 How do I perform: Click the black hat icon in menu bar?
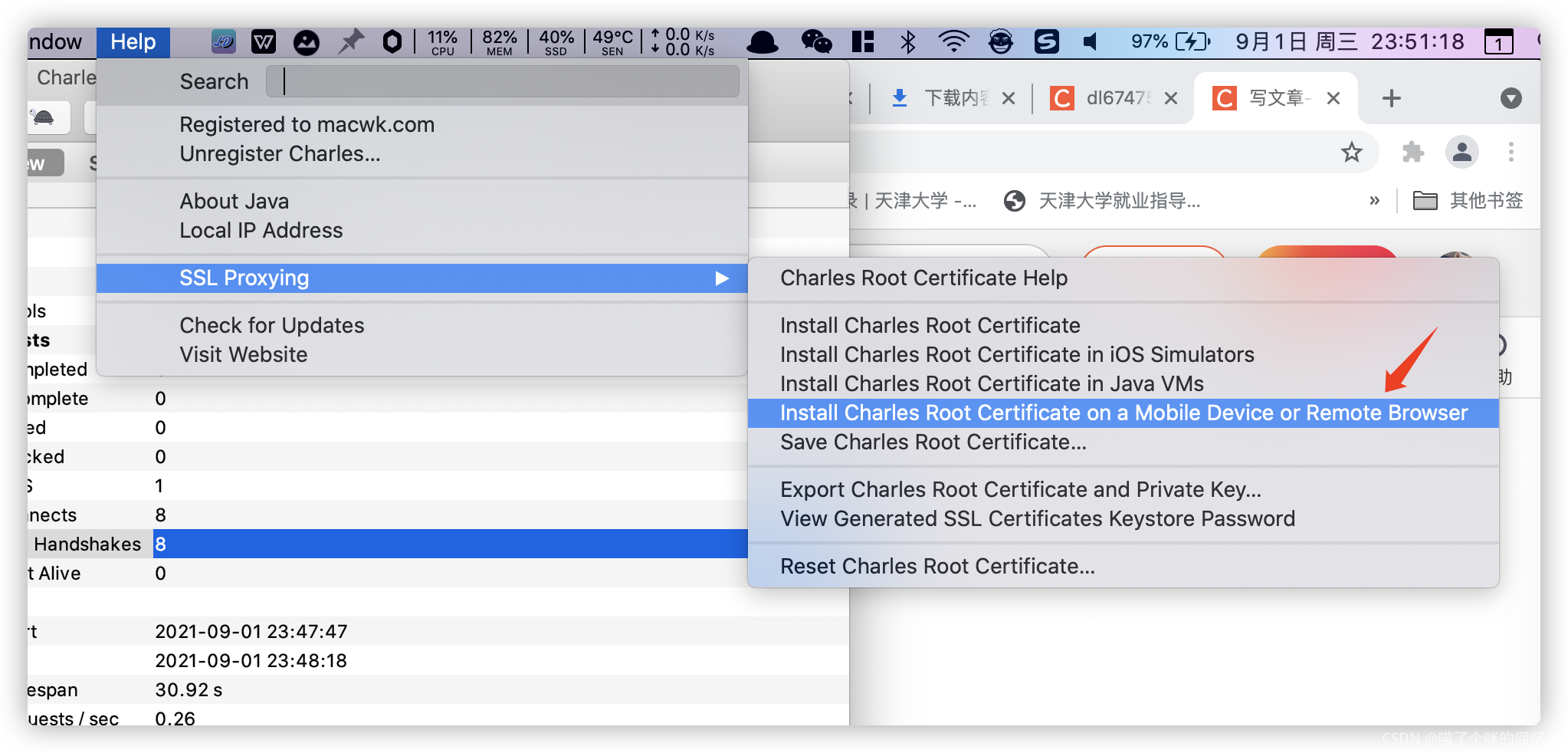click(x=762, y=42)
